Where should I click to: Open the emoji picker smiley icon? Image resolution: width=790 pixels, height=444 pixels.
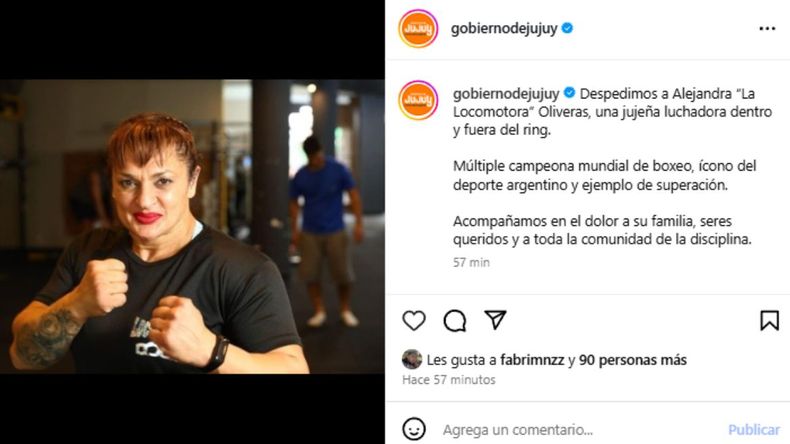tap(414, 429)
